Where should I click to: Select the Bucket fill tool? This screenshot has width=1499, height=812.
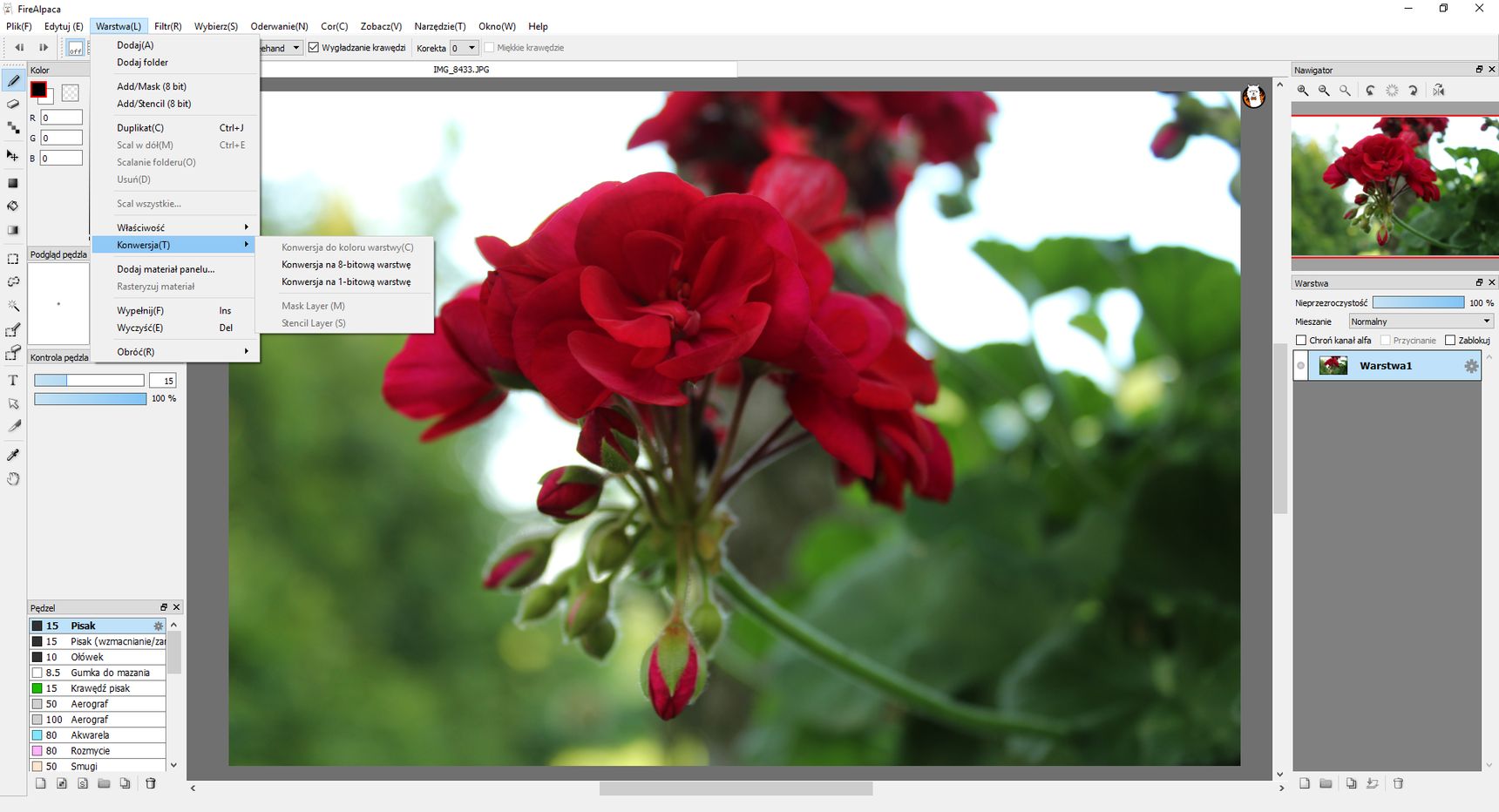click(13, 206)
